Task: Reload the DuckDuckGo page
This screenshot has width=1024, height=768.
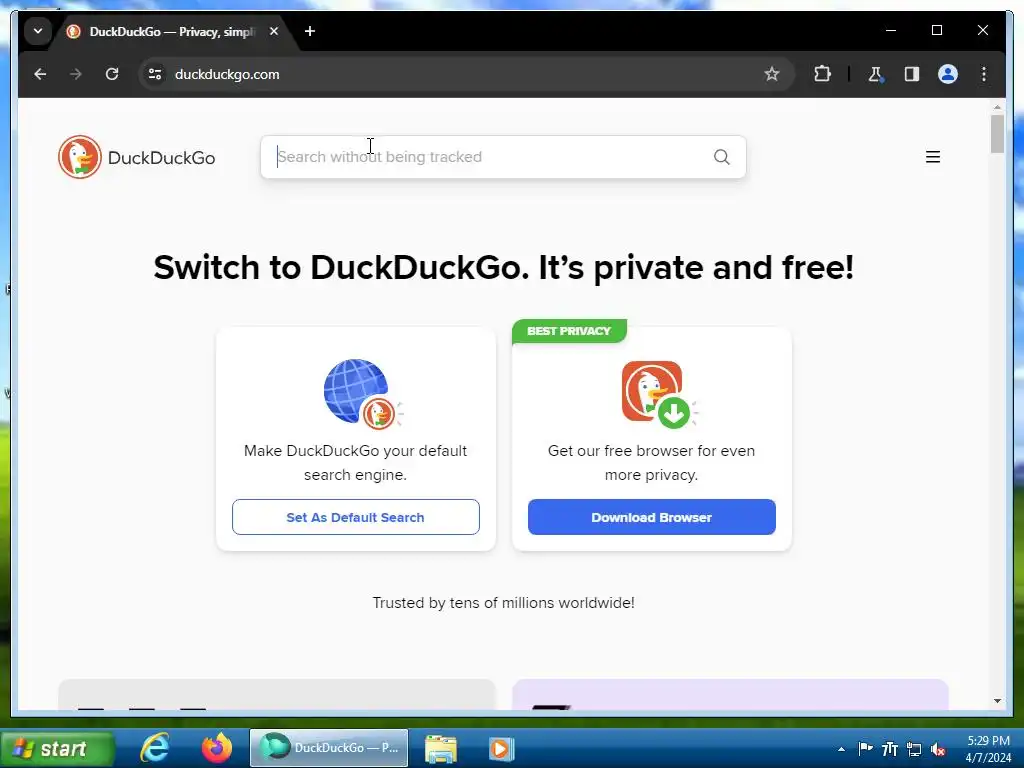Action: 112,74
